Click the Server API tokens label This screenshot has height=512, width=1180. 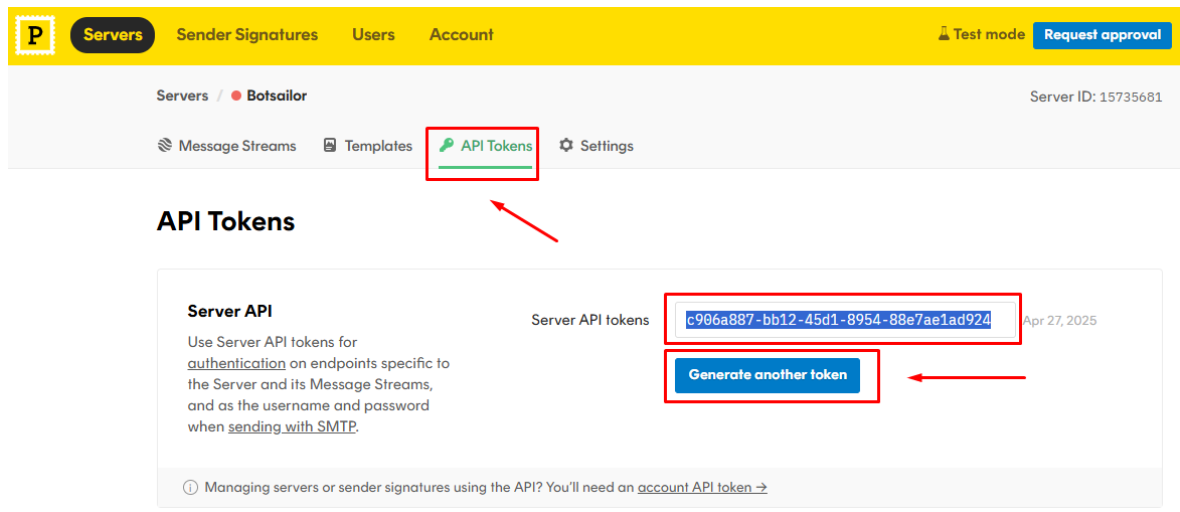[590, 320]
